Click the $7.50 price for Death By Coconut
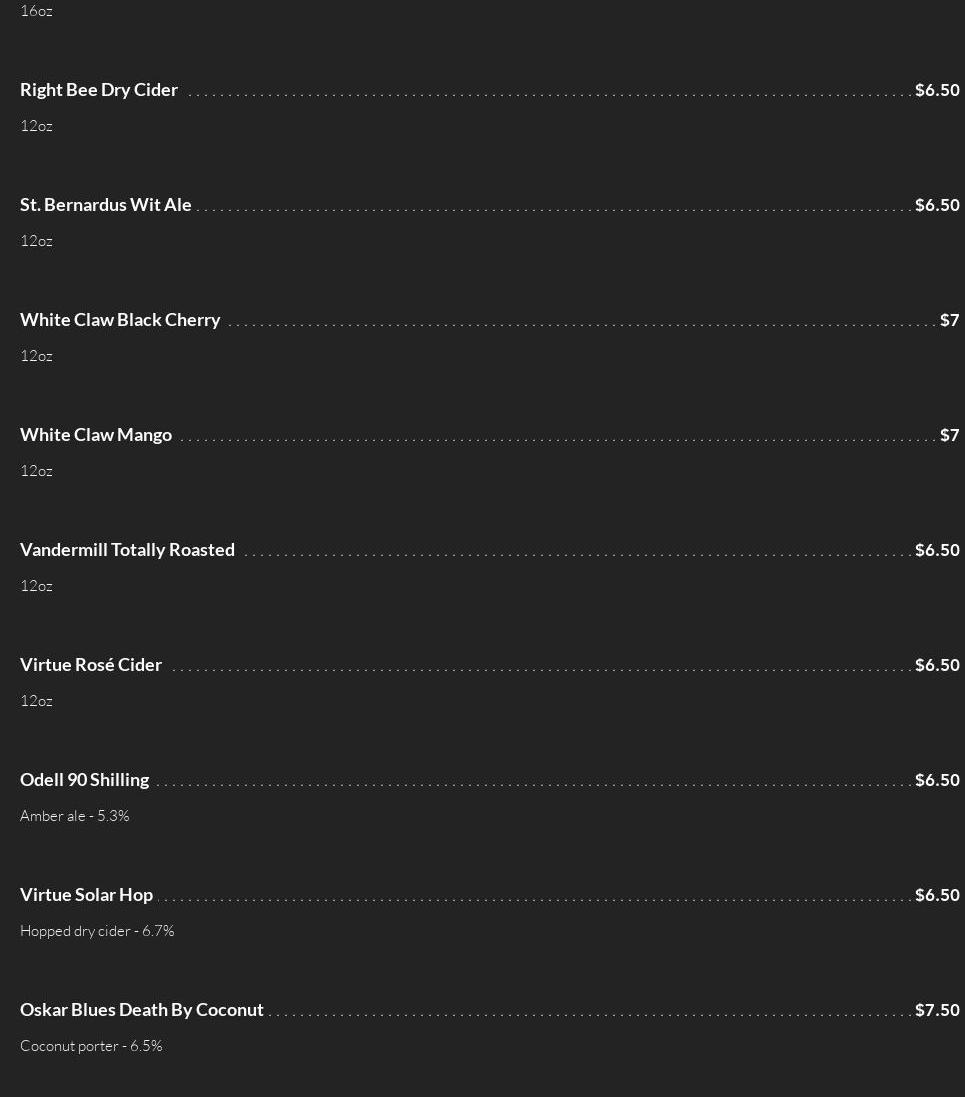 click(937, 1010)
